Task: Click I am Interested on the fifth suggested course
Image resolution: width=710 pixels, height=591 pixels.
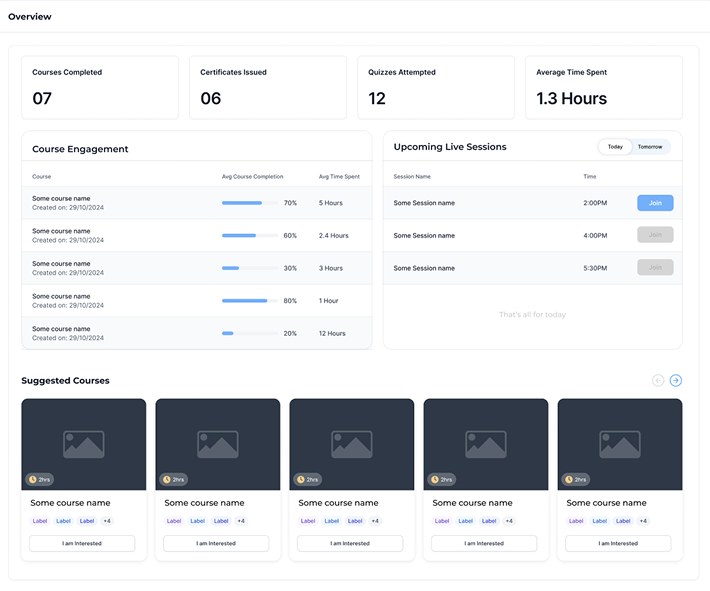Action: 619,543
